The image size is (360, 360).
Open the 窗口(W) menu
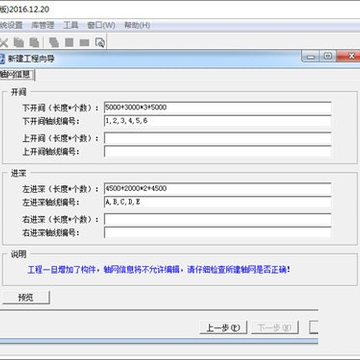coord(101,25)
